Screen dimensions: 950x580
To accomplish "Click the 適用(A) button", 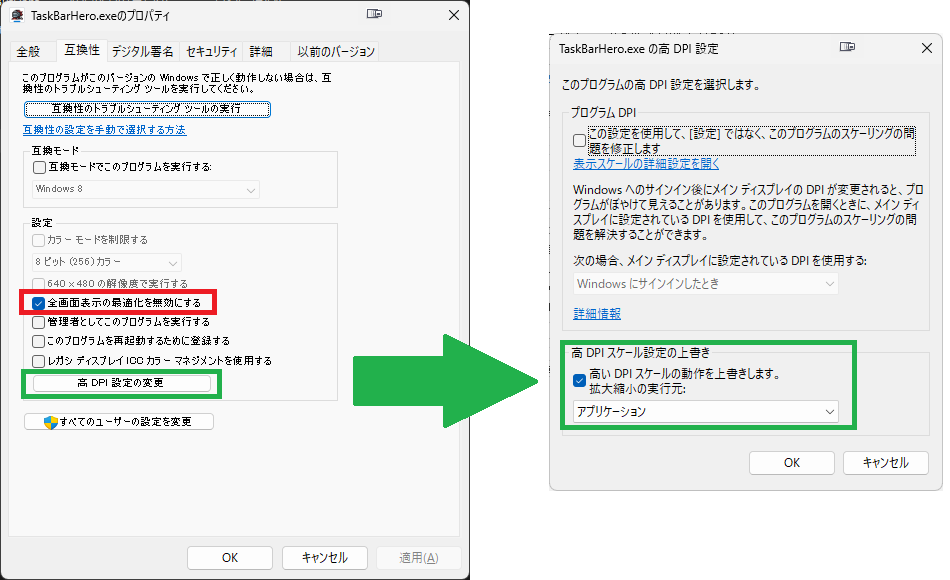I will [x=419, y=558].
